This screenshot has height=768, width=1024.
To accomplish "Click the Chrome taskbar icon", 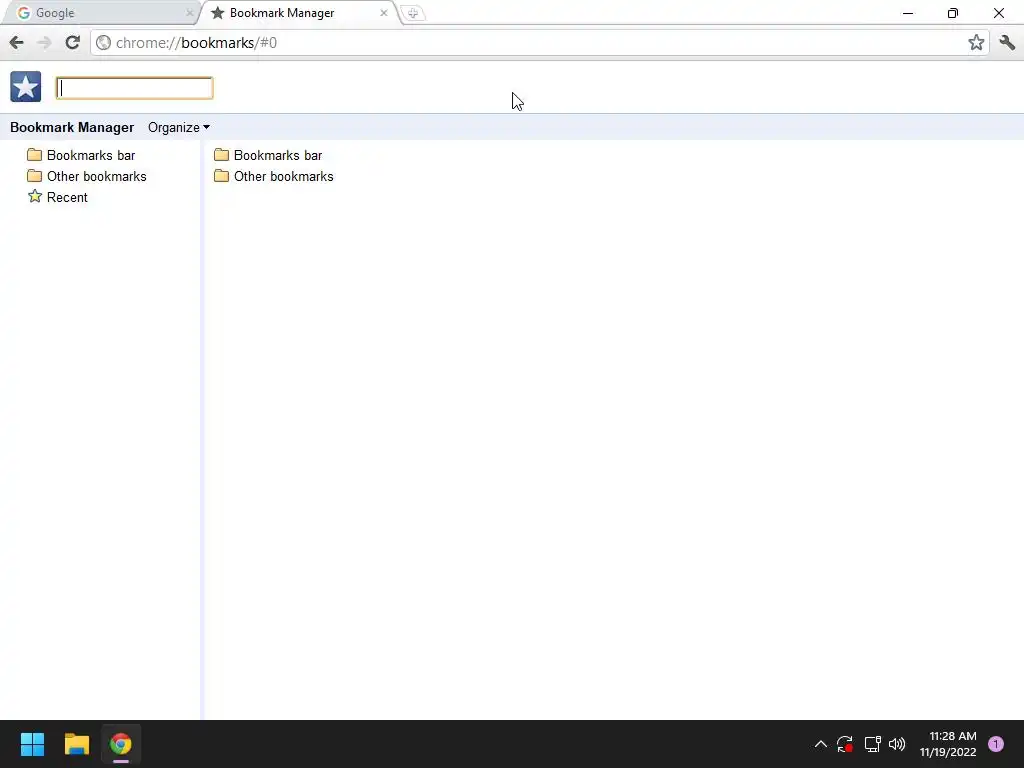I will [x=121, y=744].
